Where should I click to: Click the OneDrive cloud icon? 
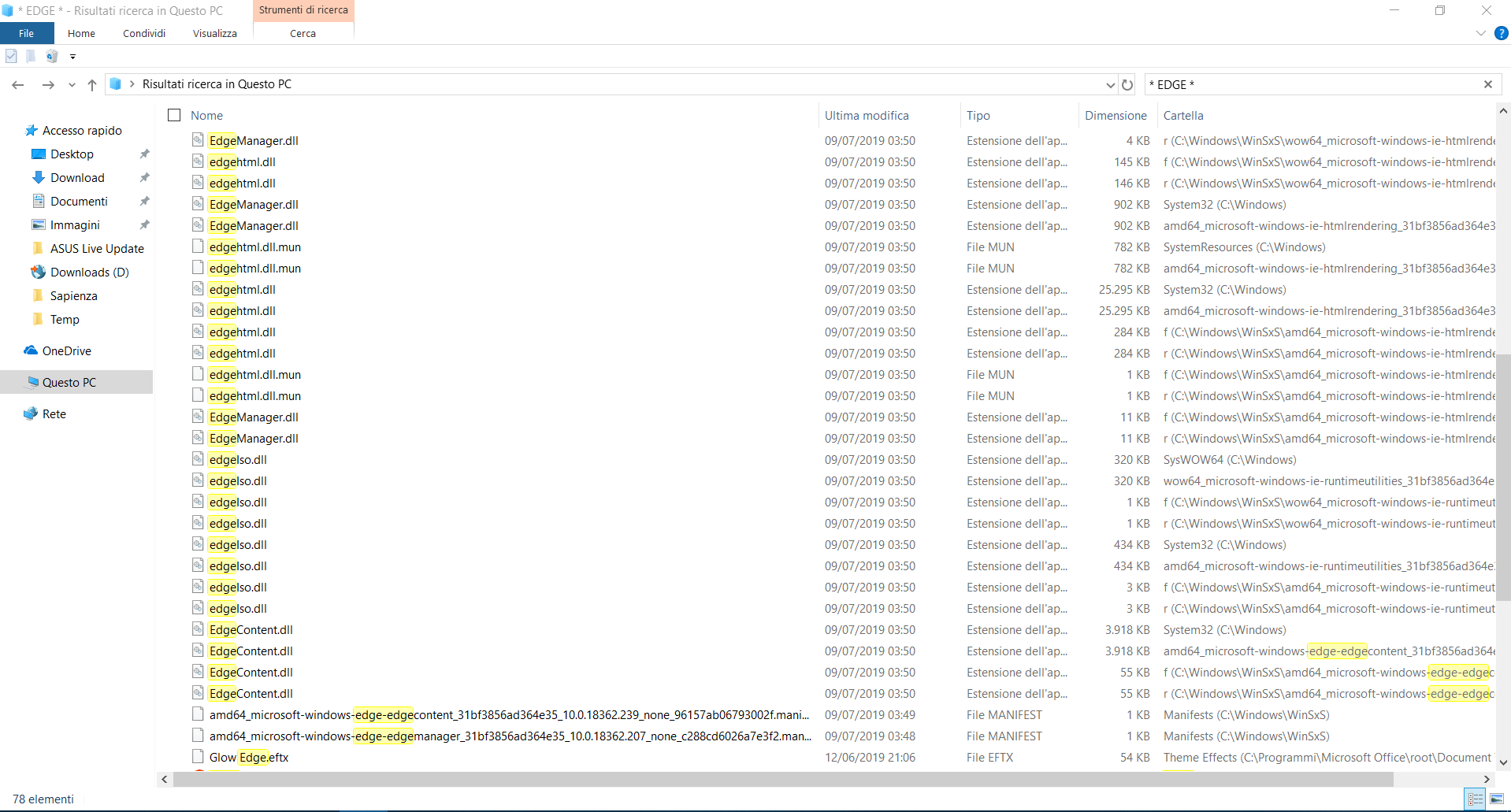31,350
